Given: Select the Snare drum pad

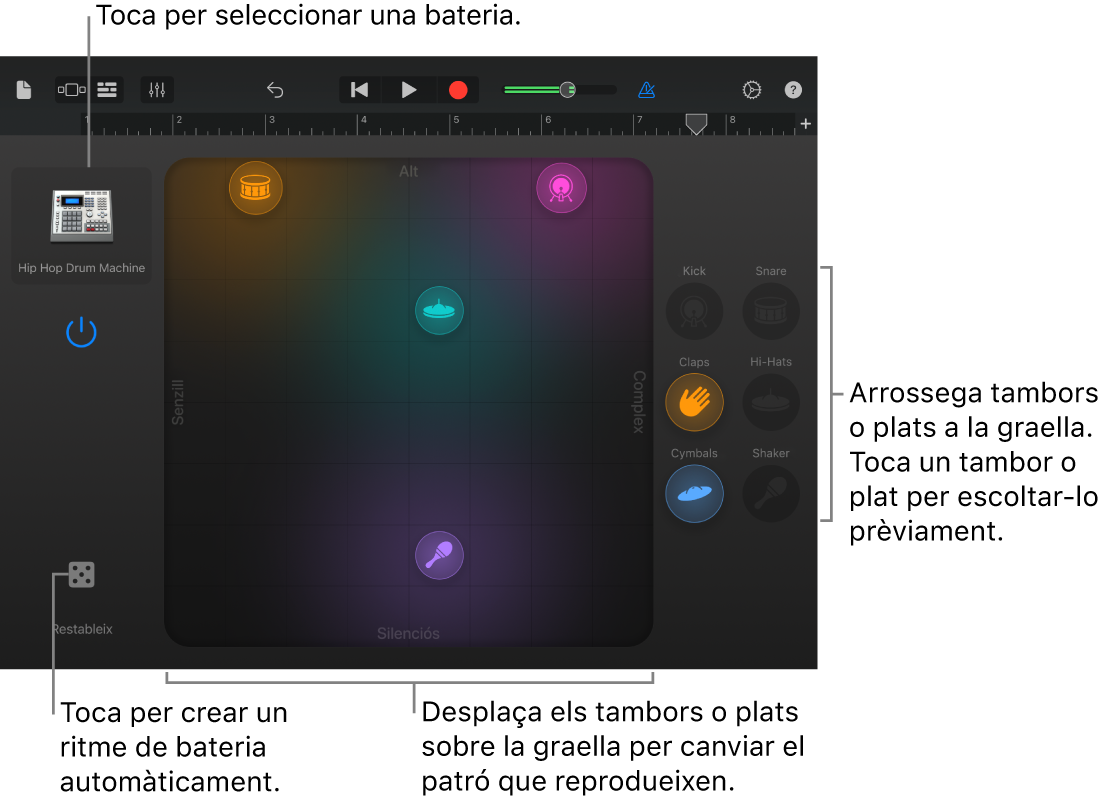Looking at the screenshot, I should point(770,311).
